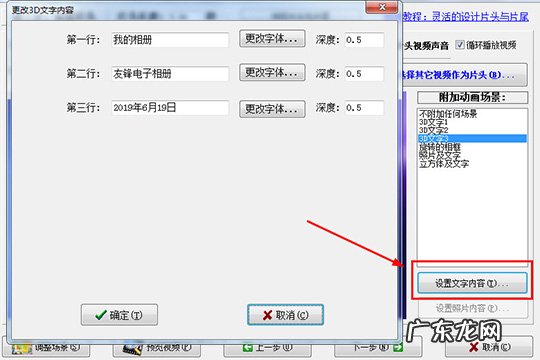540x360 pixels.
Task: Change font for the third line
Action: [x=272, y=109]
